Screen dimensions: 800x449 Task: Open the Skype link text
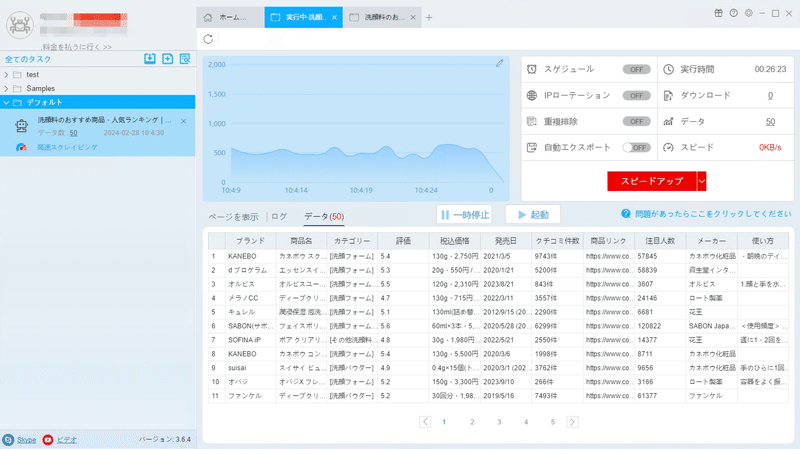[27, 440]
